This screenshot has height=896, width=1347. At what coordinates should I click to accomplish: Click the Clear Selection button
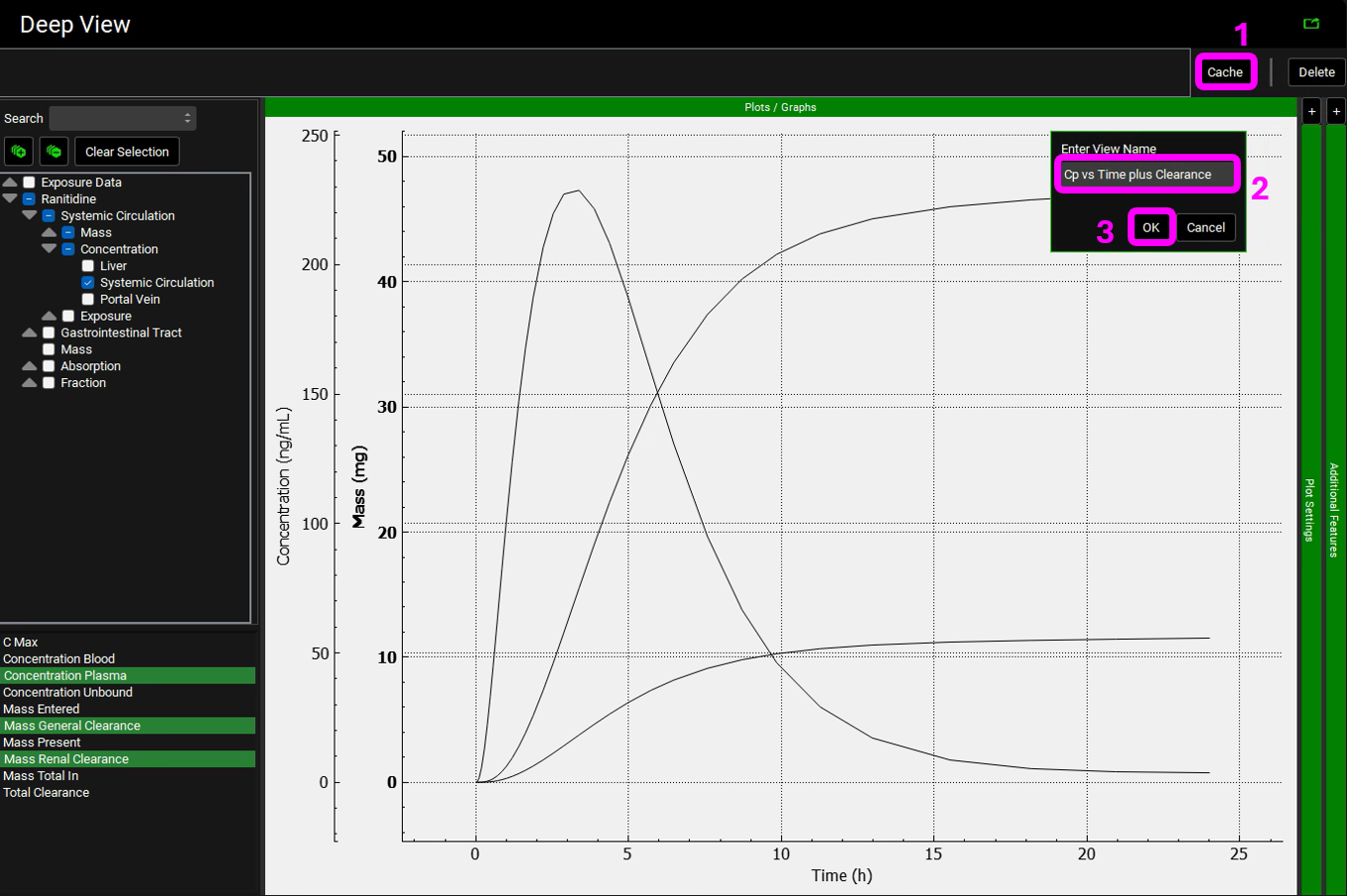(127, 152)
